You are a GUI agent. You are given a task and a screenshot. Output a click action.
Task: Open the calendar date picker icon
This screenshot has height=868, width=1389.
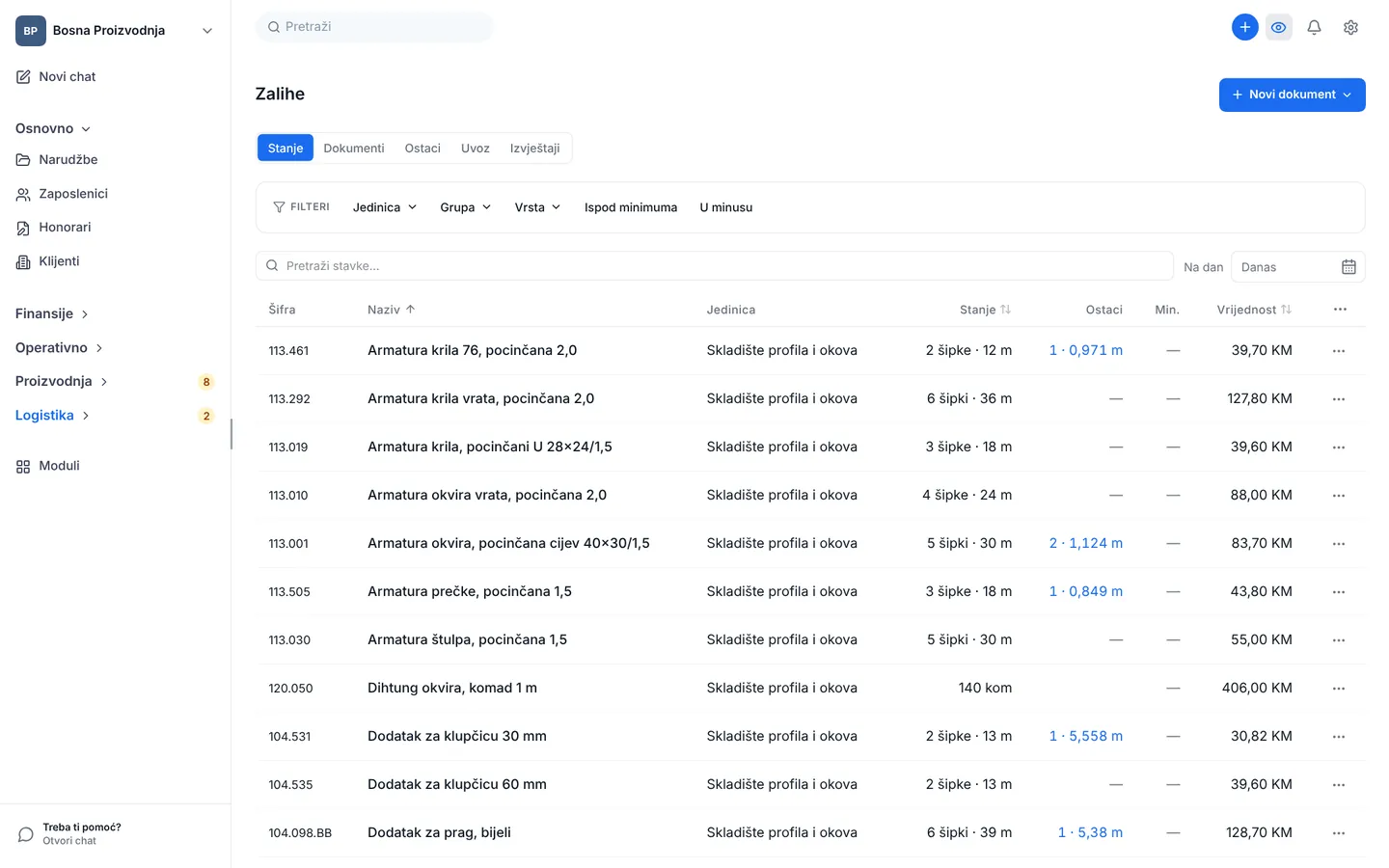coord(1348,267)
